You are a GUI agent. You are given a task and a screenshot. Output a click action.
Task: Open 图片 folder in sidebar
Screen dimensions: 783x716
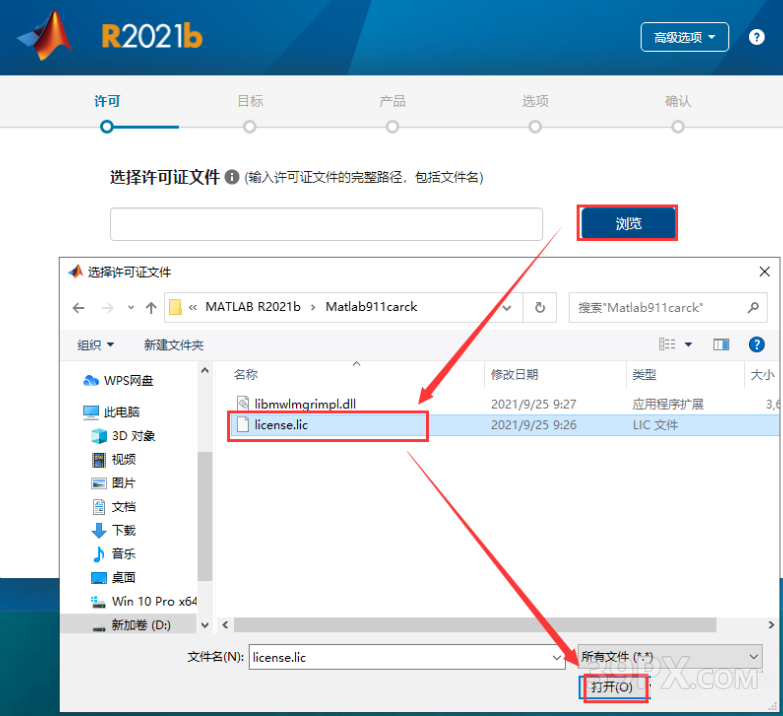point(114,483)
